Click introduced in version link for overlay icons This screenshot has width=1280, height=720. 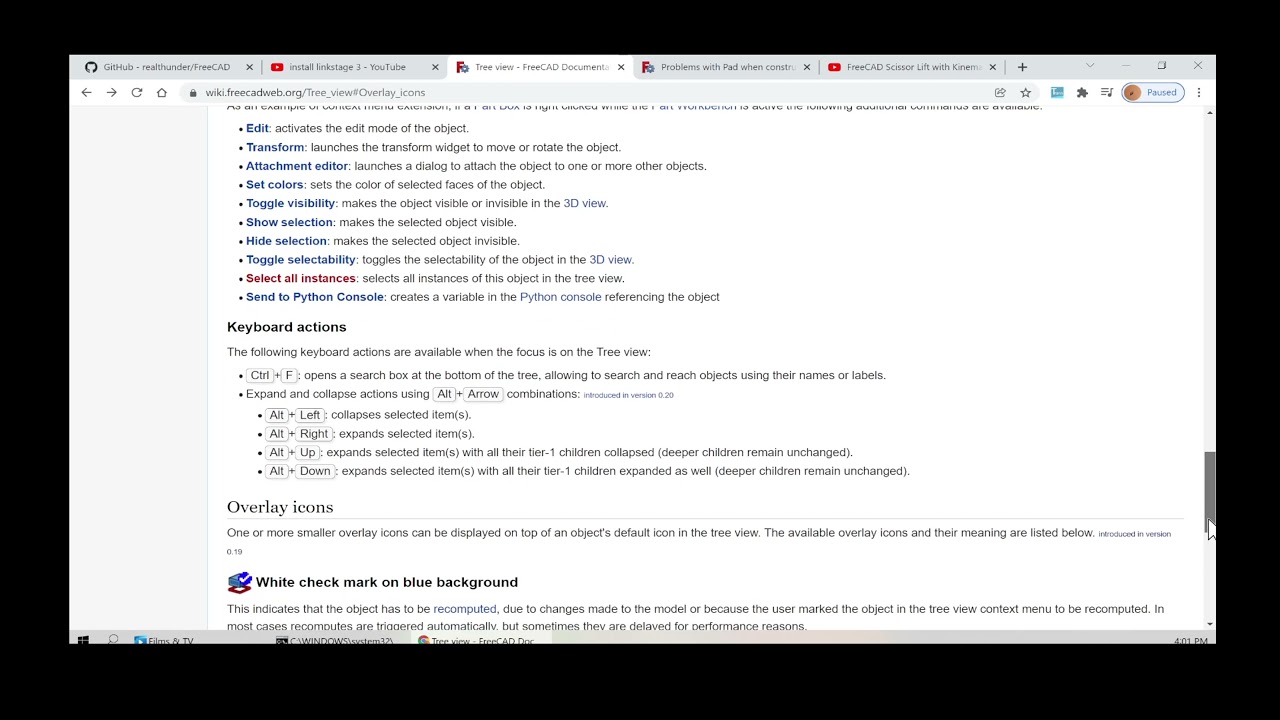pos(1135,534)
